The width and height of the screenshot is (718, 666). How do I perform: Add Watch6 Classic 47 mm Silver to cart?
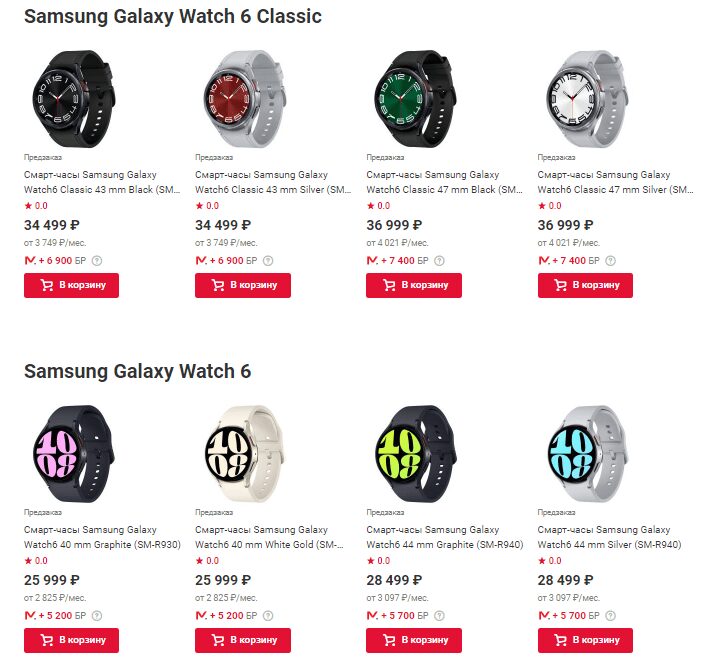coord(585,285)
